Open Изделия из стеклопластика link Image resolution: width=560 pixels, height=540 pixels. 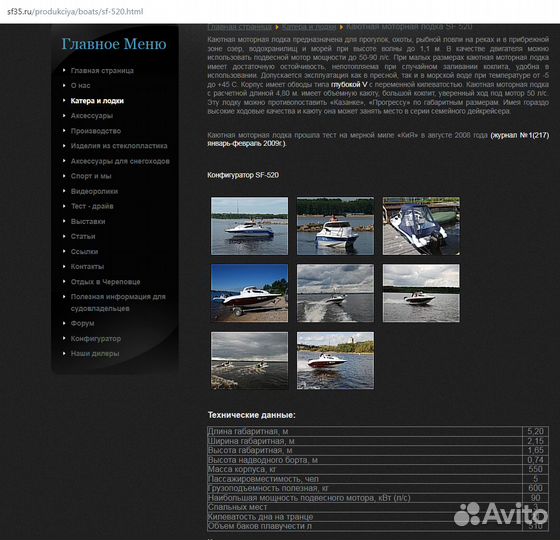click(x=119, y=146)
